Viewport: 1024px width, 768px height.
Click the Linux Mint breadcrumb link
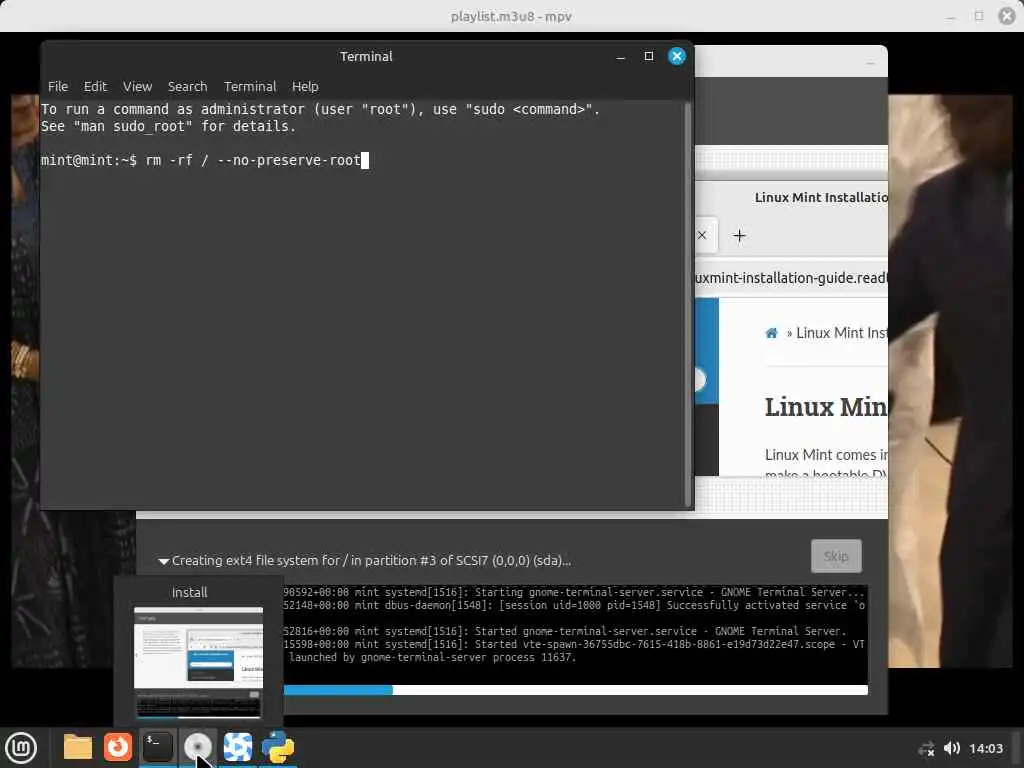(841, 333)
